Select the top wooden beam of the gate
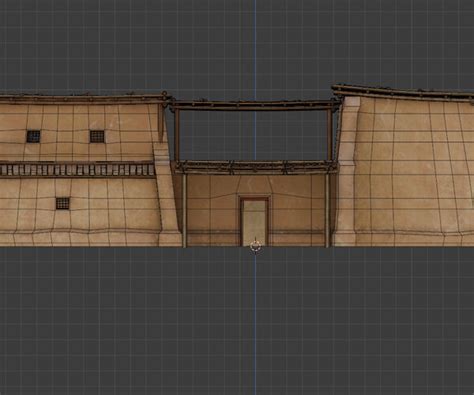 pos(254,105)
